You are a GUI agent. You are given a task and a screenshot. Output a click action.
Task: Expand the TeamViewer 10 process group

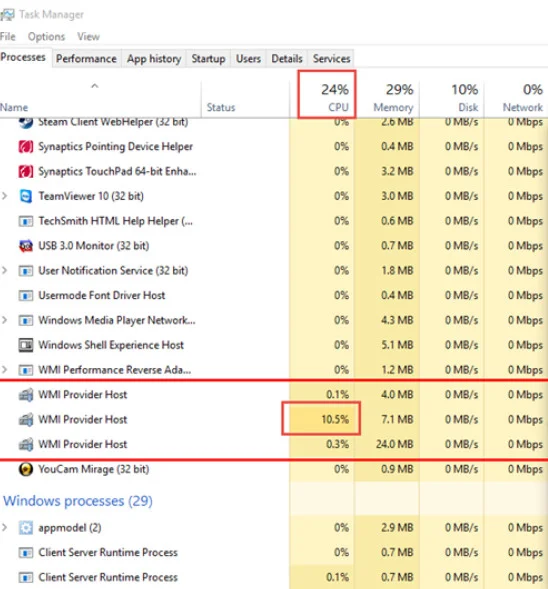point(5,196)
